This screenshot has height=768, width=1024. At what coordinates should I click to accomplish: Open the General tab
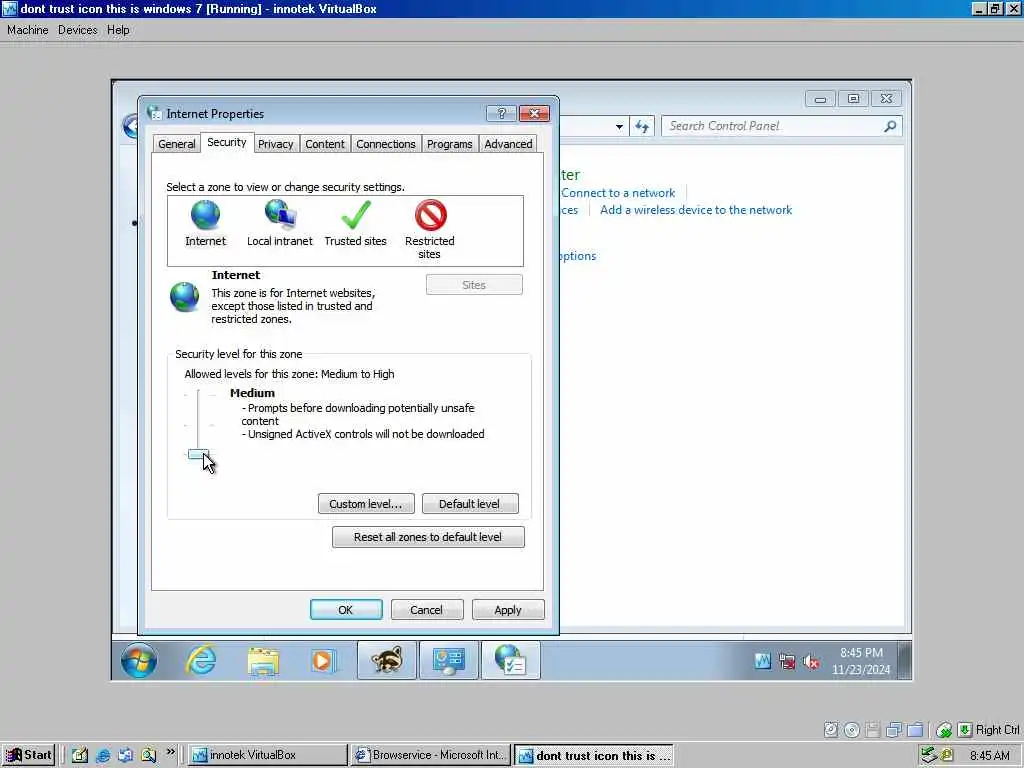[176, 144]
